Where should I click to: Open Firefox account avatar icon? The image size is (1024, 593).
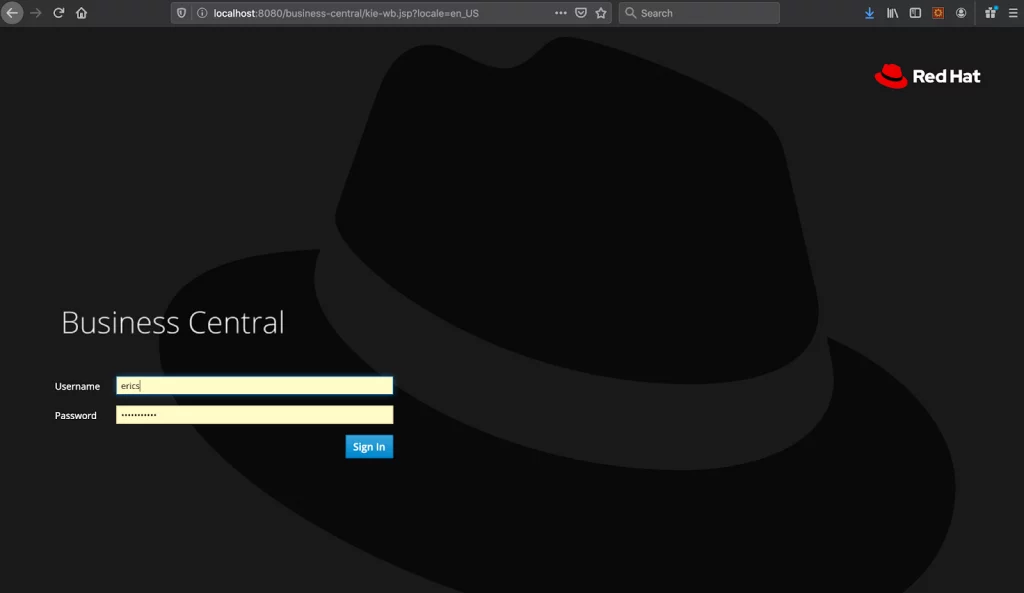click(x=961, y=13)
